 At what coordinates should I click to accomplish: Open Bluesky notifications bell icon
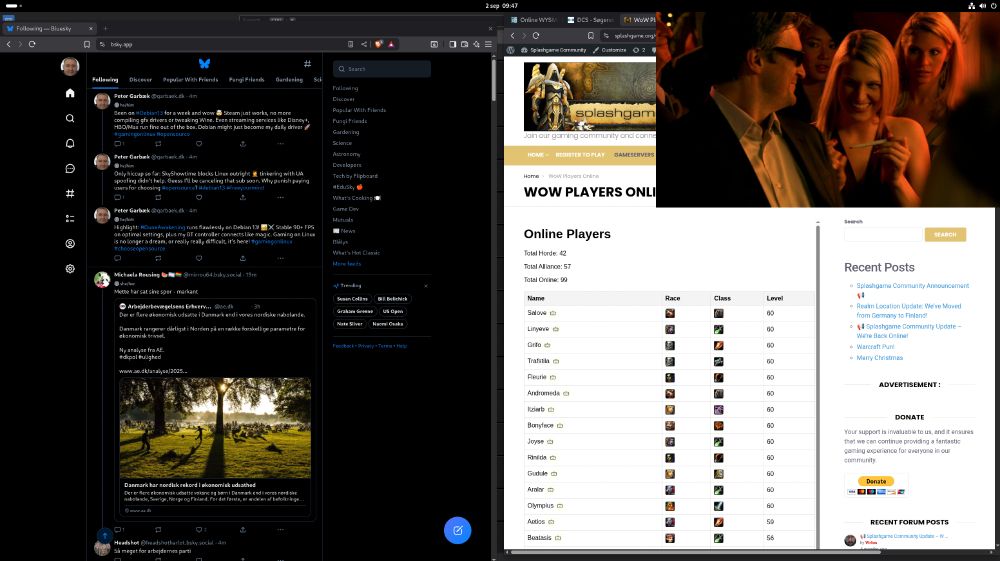[x=70, y=143]
